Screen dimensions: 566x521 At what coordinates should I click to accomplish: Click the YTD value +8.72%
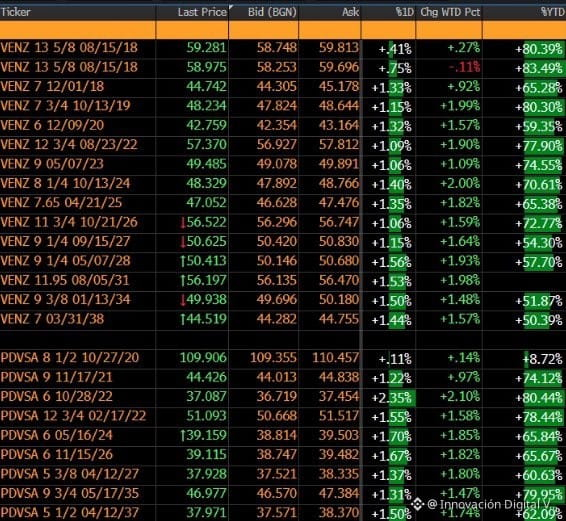[543, 359]
